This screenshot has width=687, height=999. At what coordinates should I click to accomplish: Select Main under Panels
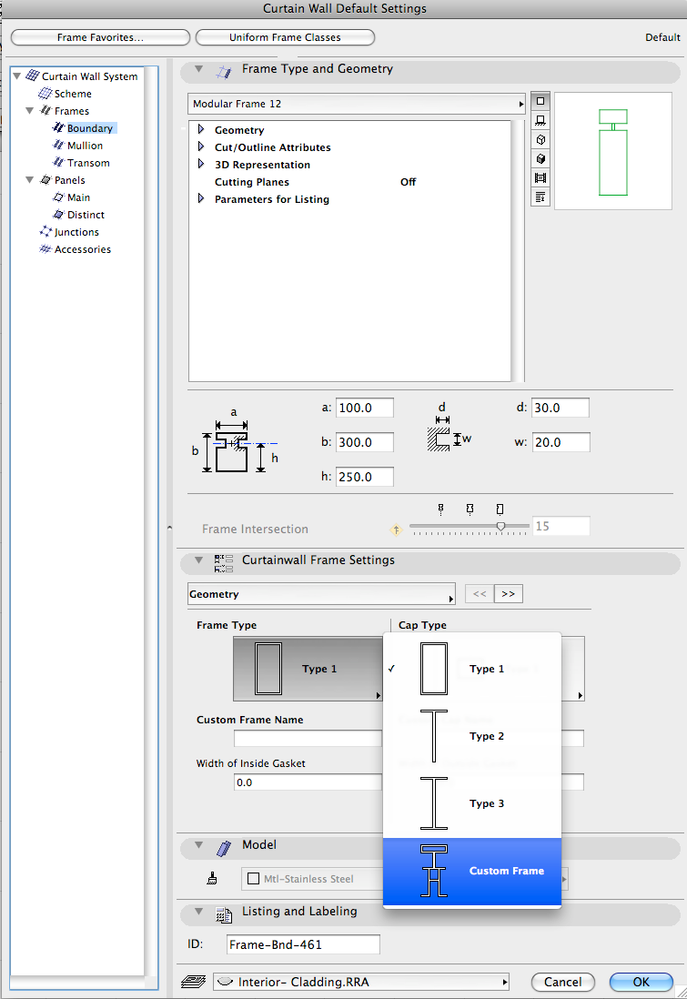click(x=78, y=198)
